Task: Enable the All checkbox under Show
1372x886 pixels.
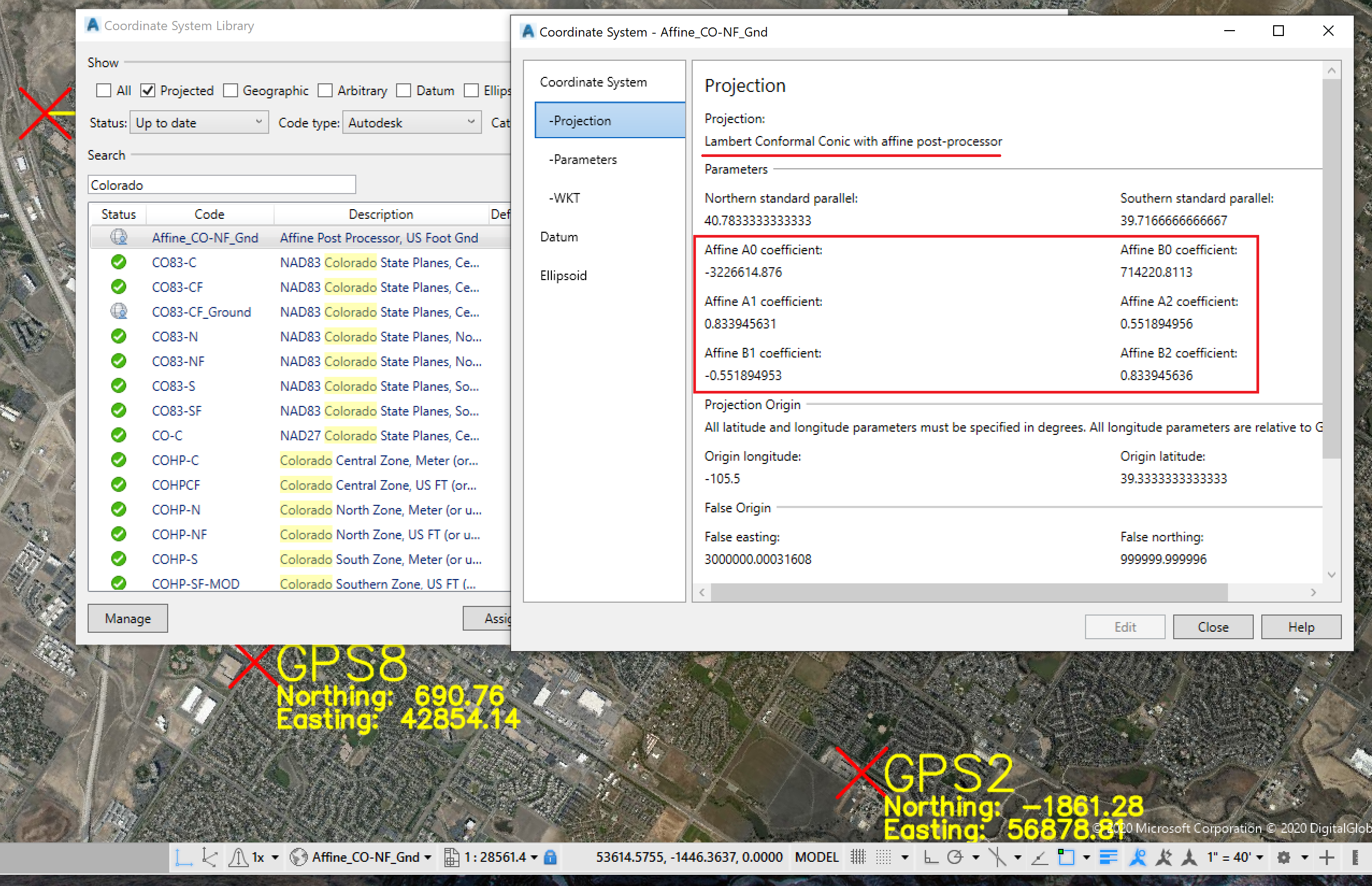Action: click(104, 90)
